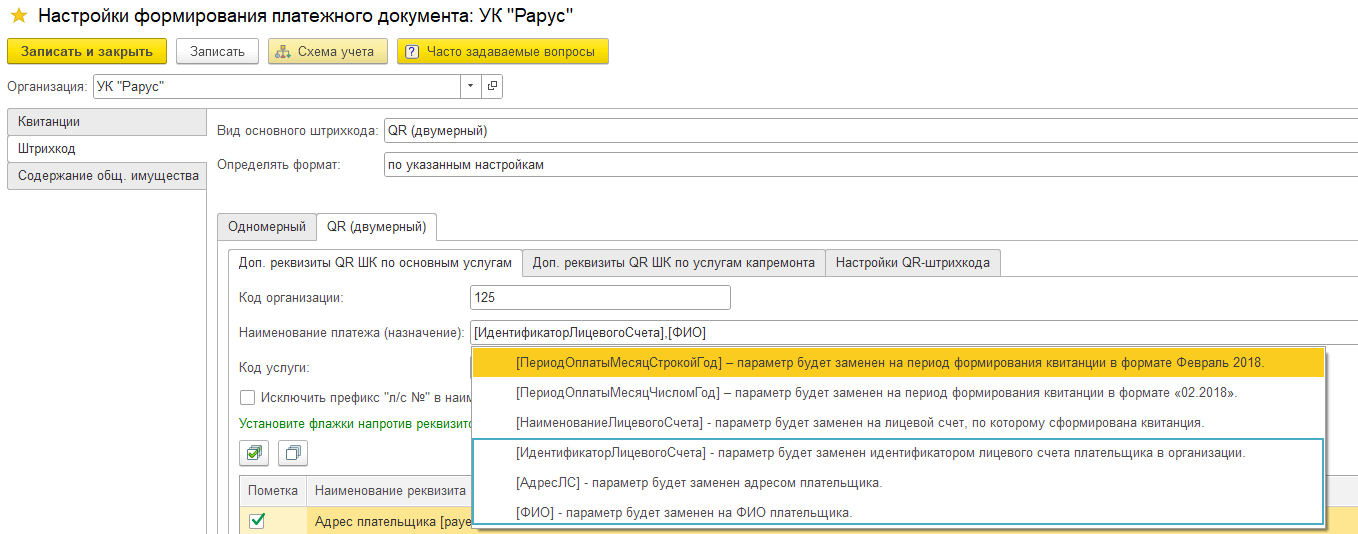The width and height of the screenshot is (1358, 534).
Task: Open the Схема учета diagram
Action: coord(328,52)
